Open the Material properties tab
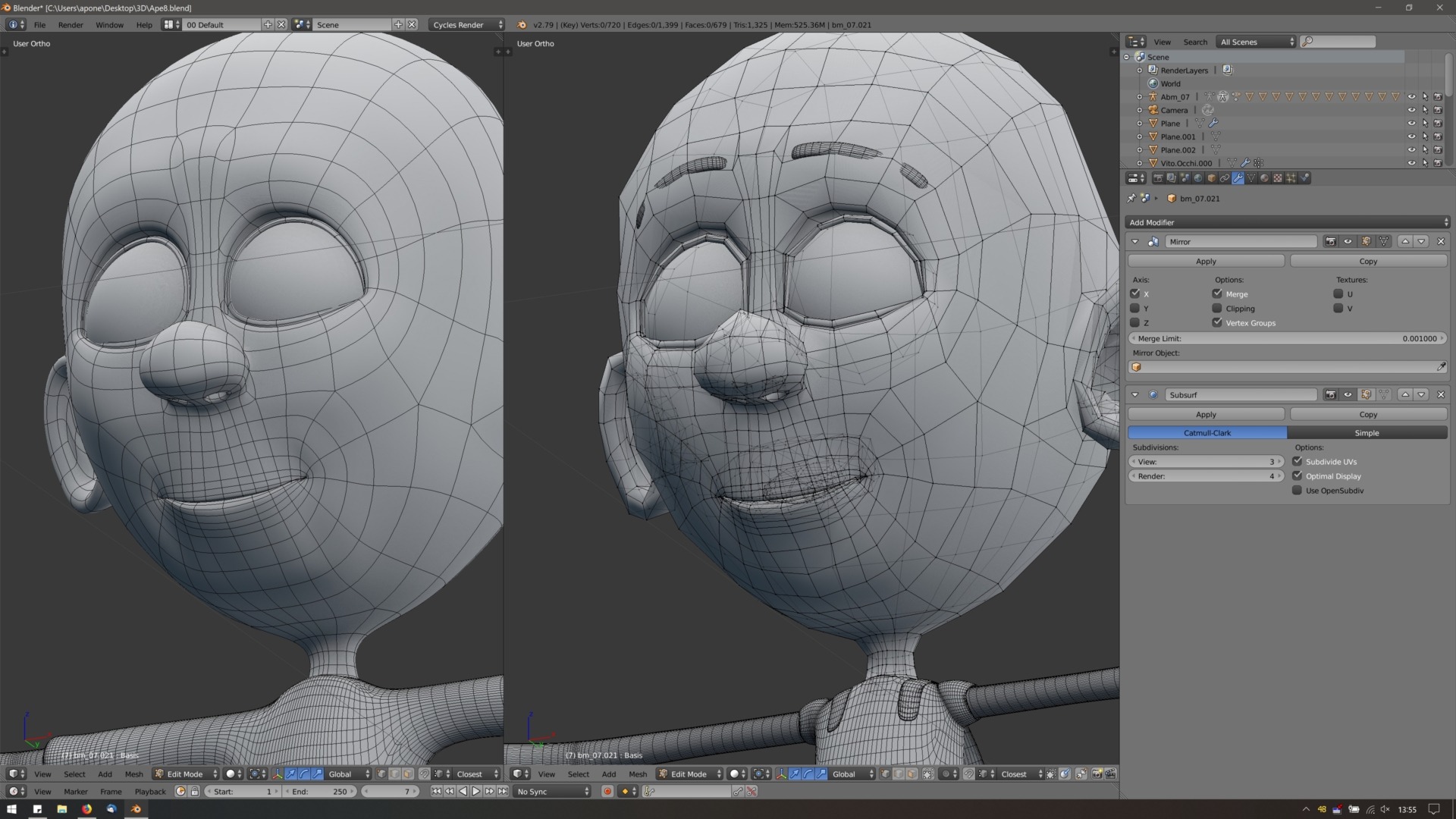The height and width of the screenshot is (819, 1456). (1264, 178)
